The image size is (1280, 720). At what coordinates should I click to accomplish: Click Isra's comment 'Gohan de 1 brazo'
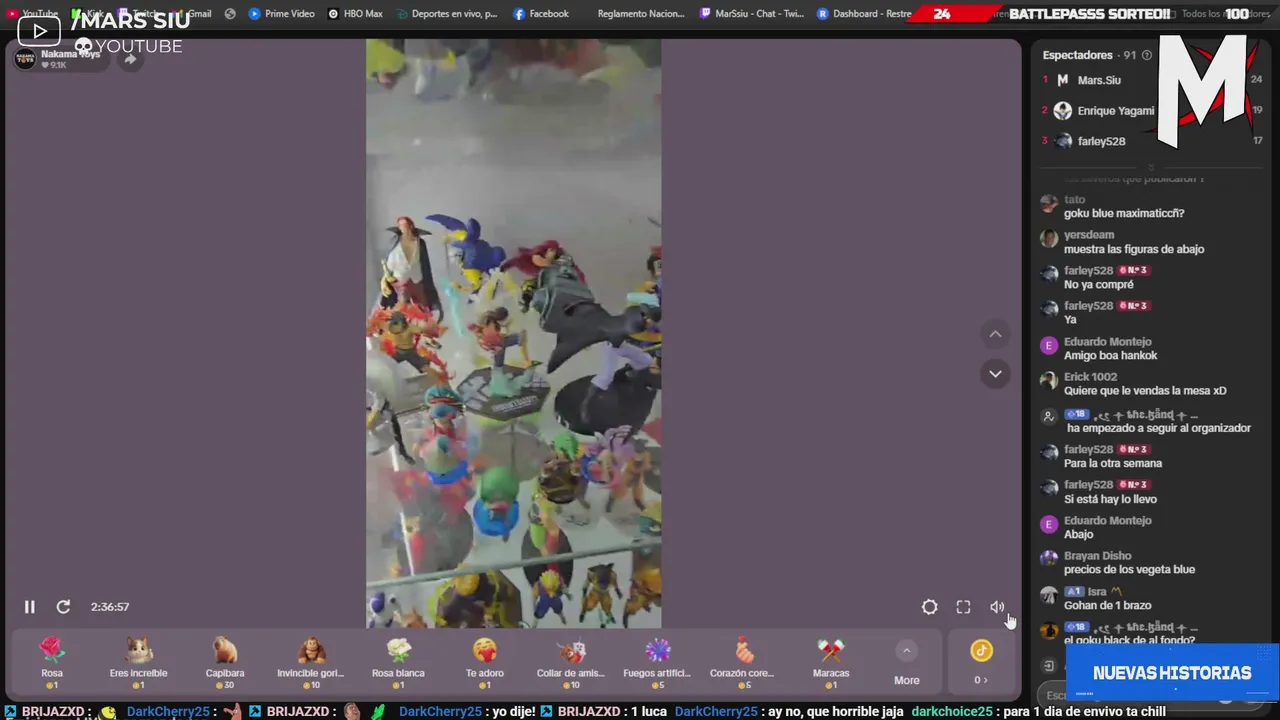pos(1107,606)
